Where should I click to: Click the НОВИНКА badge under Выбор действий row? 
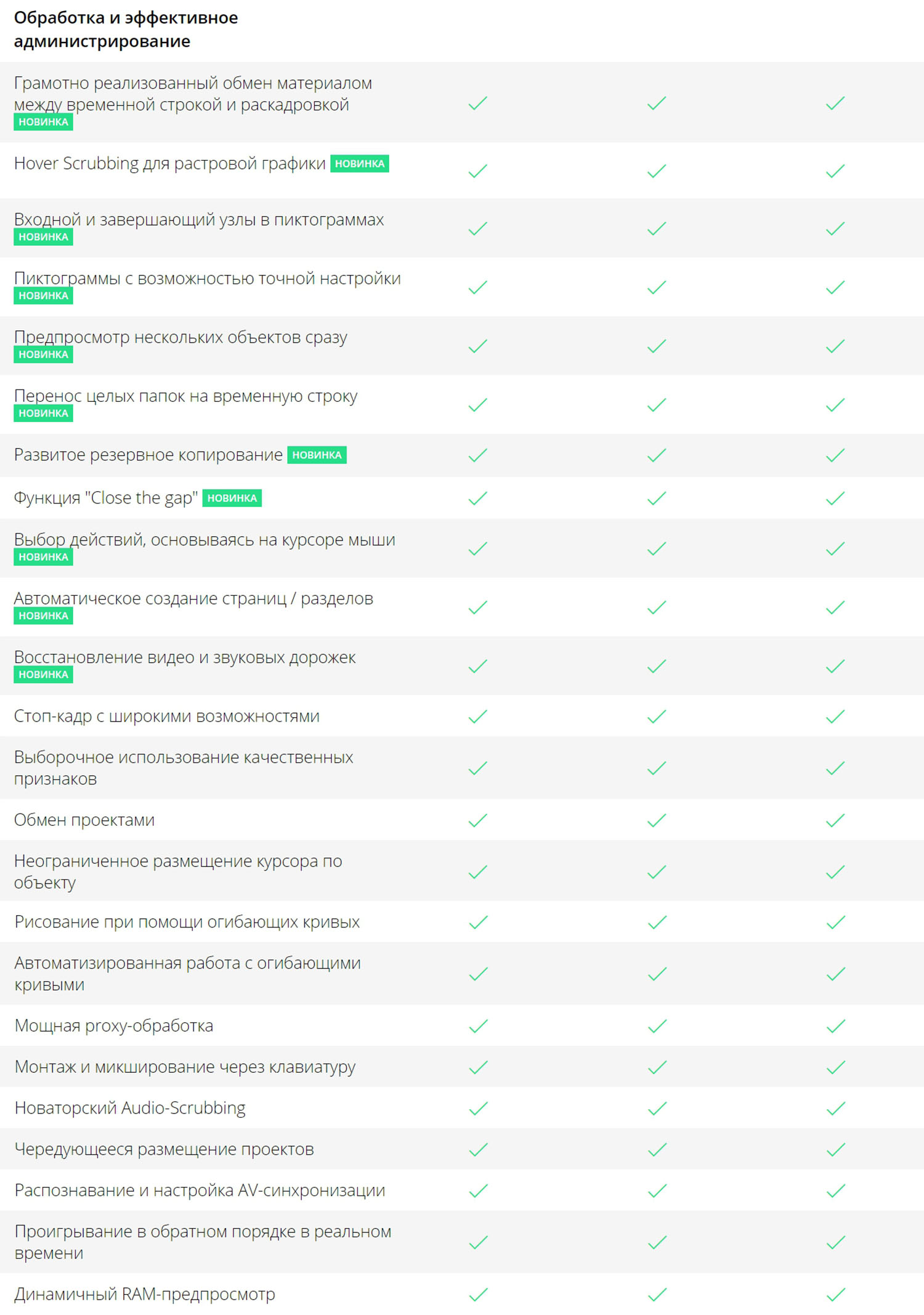[43, 556]
